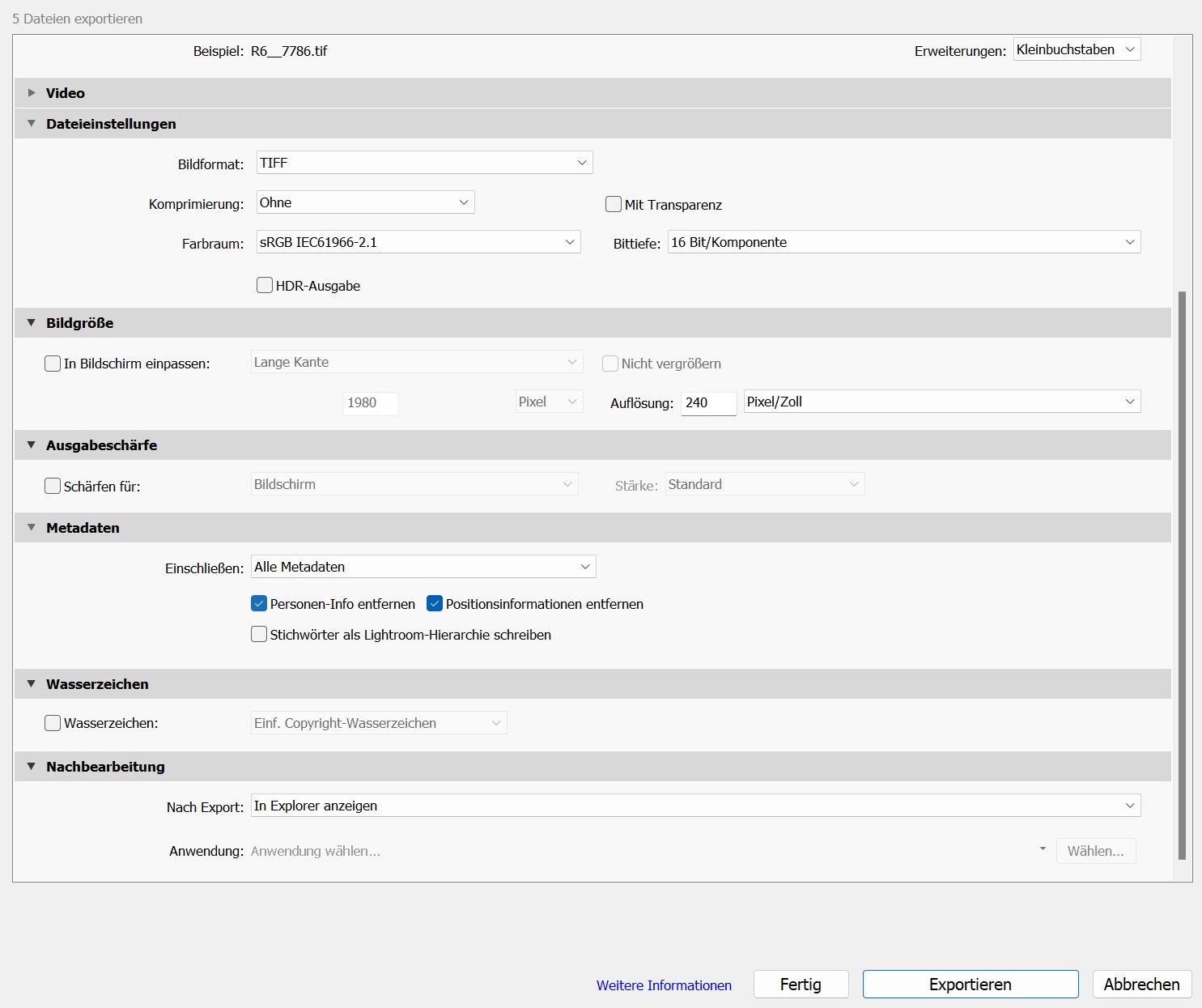Open the Bittiefe dropdown
The image size is (1202, 1008).
(x=903, y=242)
